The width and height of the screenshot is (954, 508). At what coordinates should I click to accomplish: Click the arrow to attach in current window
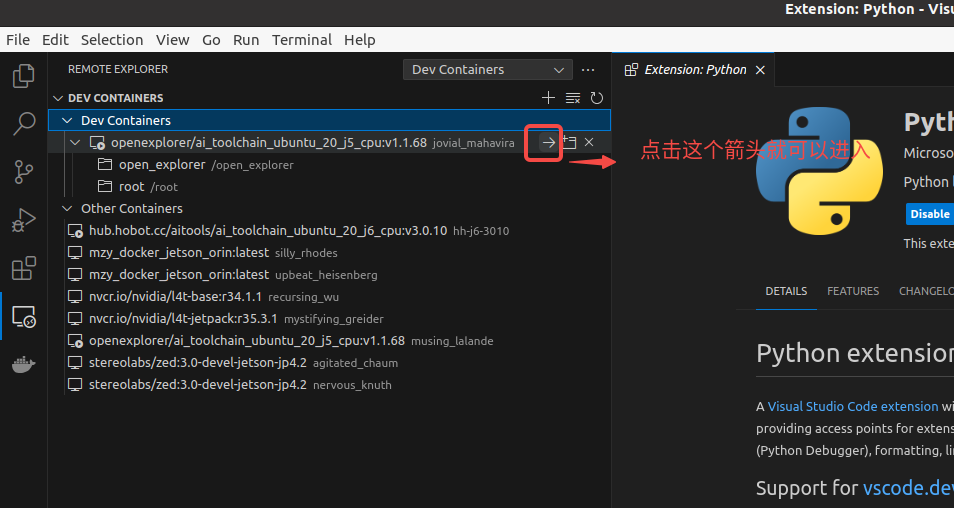(x=548, y=142)
